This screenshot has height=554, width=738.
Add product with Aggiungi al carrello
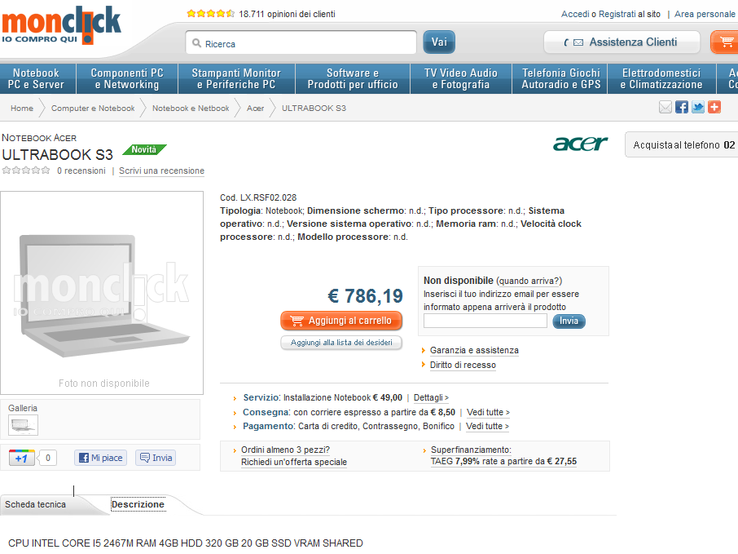click(341, 321)
